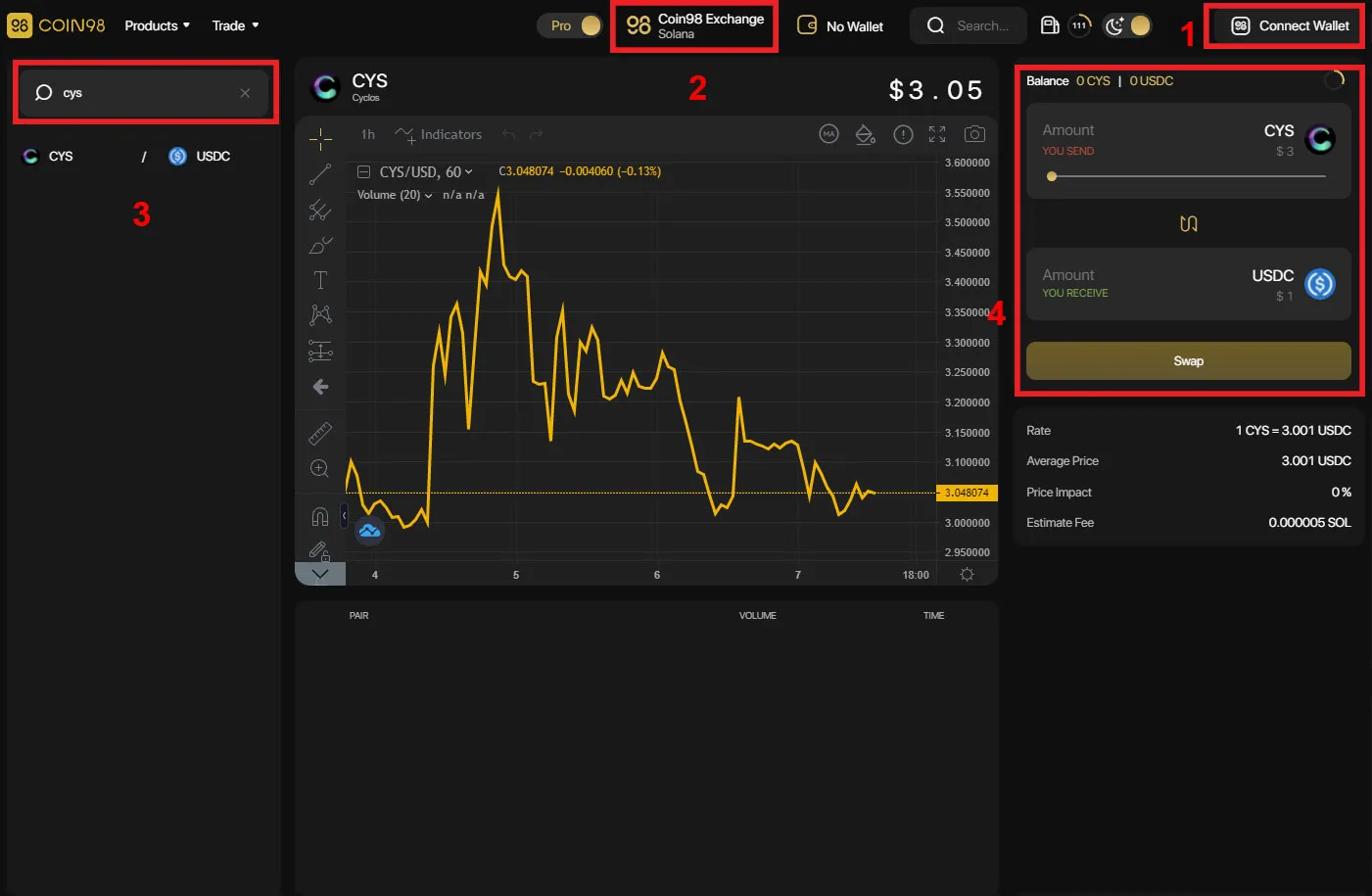Expand the Volume (20) indicator options
The width and height of the screenshot is (1372, 896).
(x=428, y=195)
